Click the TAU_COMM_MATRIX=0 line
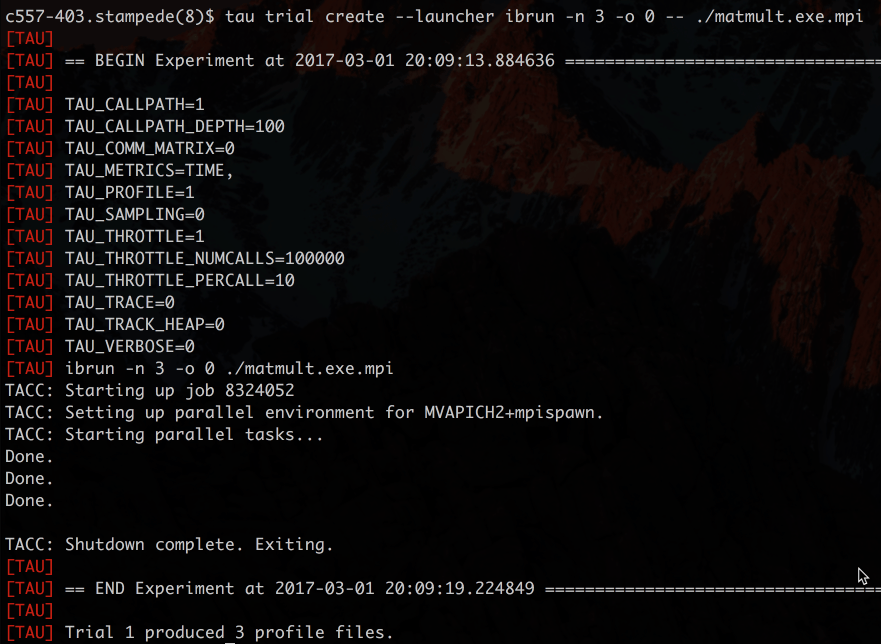881x644 pixels. pyautogui.click(x=120, y=148)
